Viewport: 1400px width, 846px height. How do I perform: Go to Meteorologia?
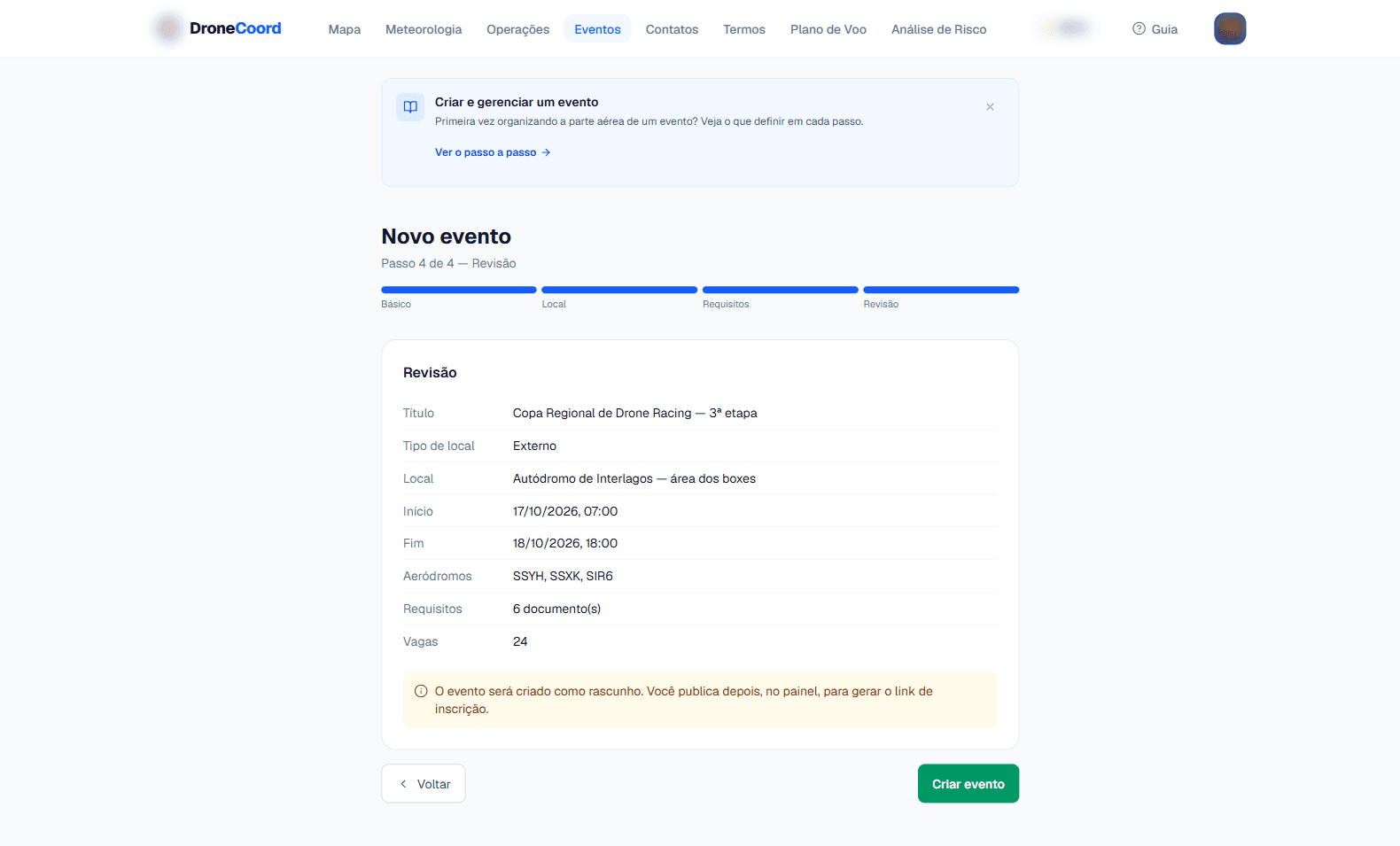pyautogui.click(x=424, y=29)
